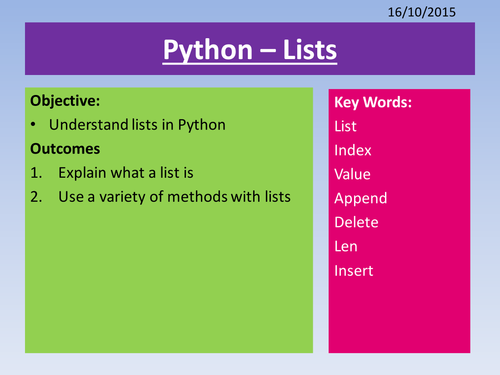Click the keyword Append
500x375 pixels.
(361, 199)
